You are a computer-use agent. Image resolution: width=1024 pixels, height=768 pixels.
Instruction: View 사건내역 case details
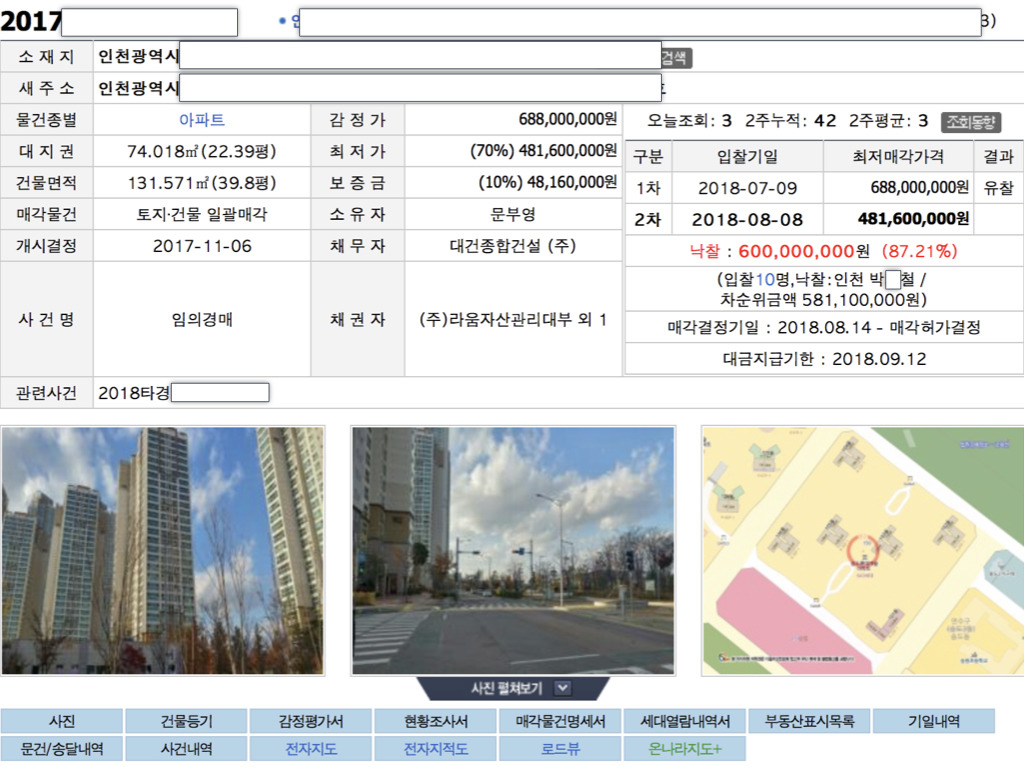187,748
